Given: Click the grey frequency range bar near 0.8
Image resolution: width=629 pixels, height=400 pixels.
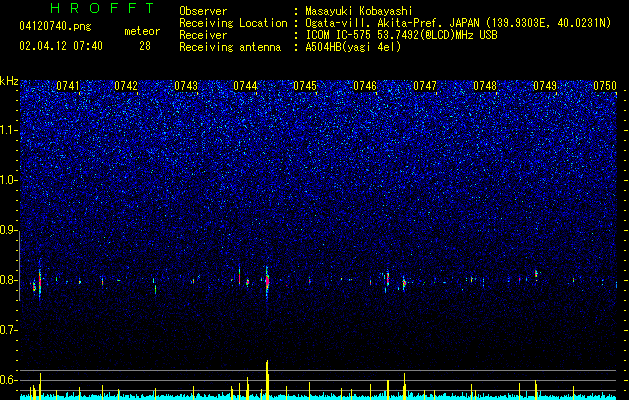Looking at the screenshot, I should (x=20, y=266).
